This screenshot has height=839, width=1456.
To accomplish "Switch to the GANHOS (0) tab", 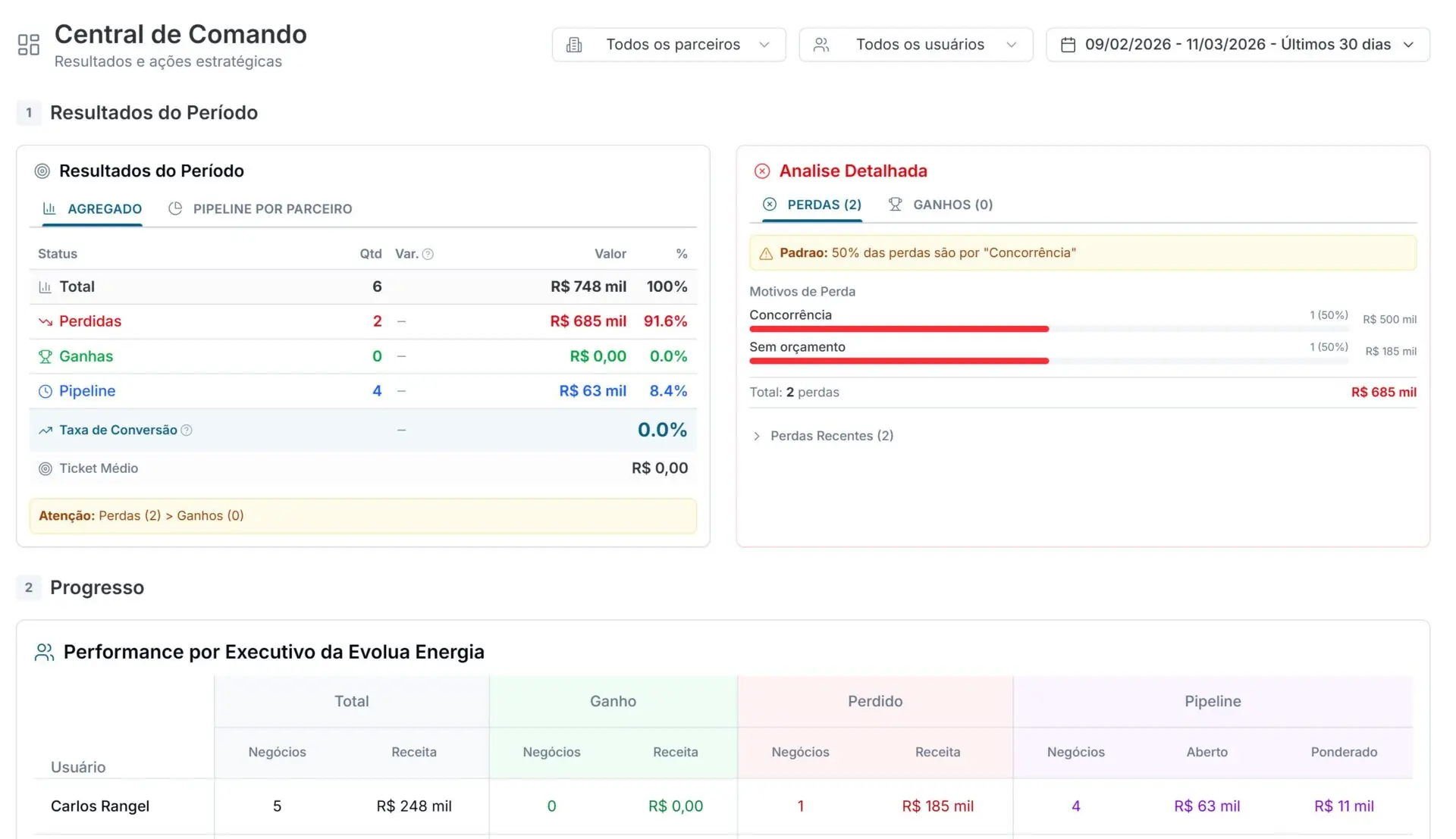I will click(940, 205).
